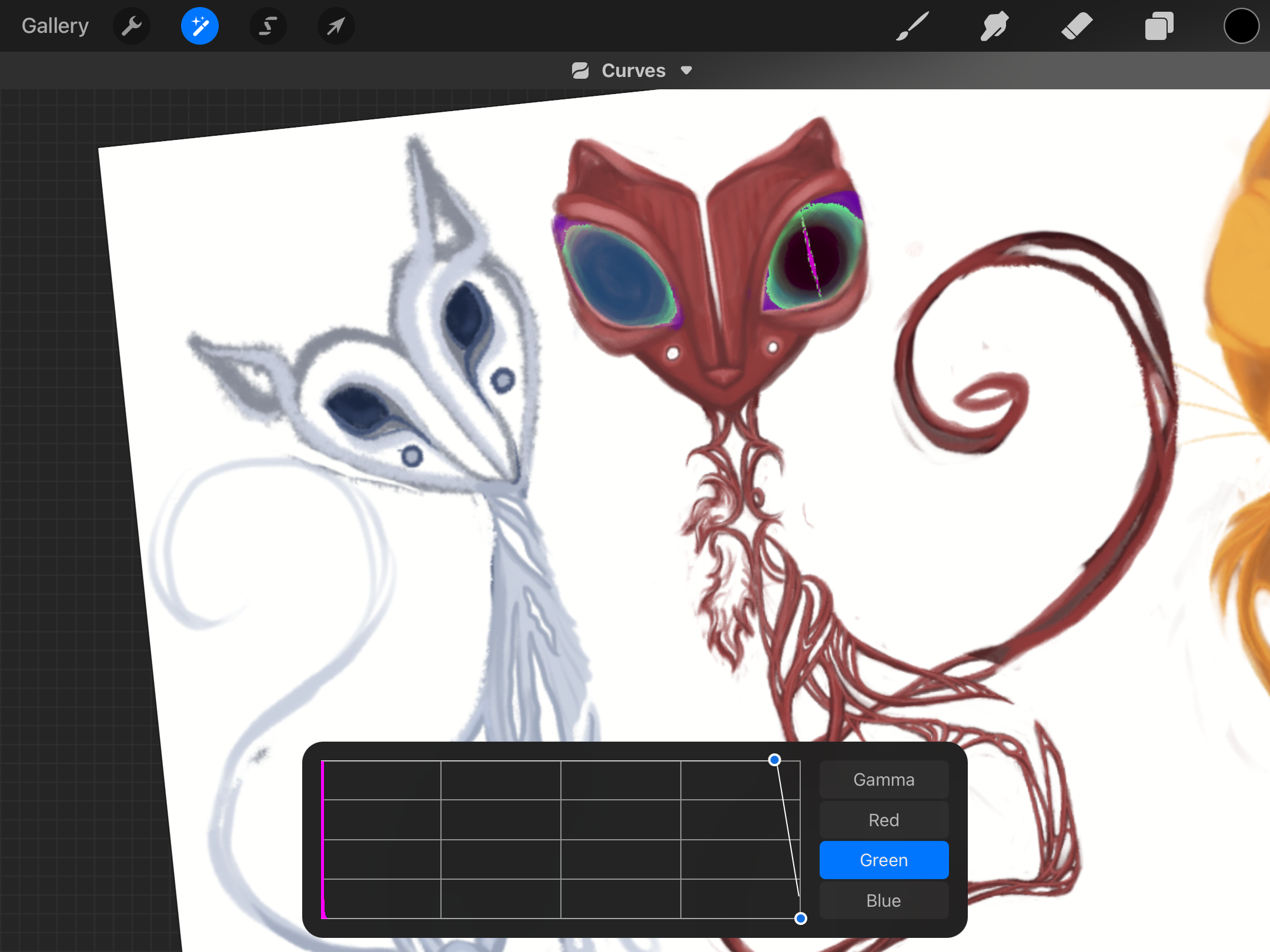The height and width of the screenshot is (952, 1270).
Task: Open the Layers panel
Action: tap(1159, 26)
